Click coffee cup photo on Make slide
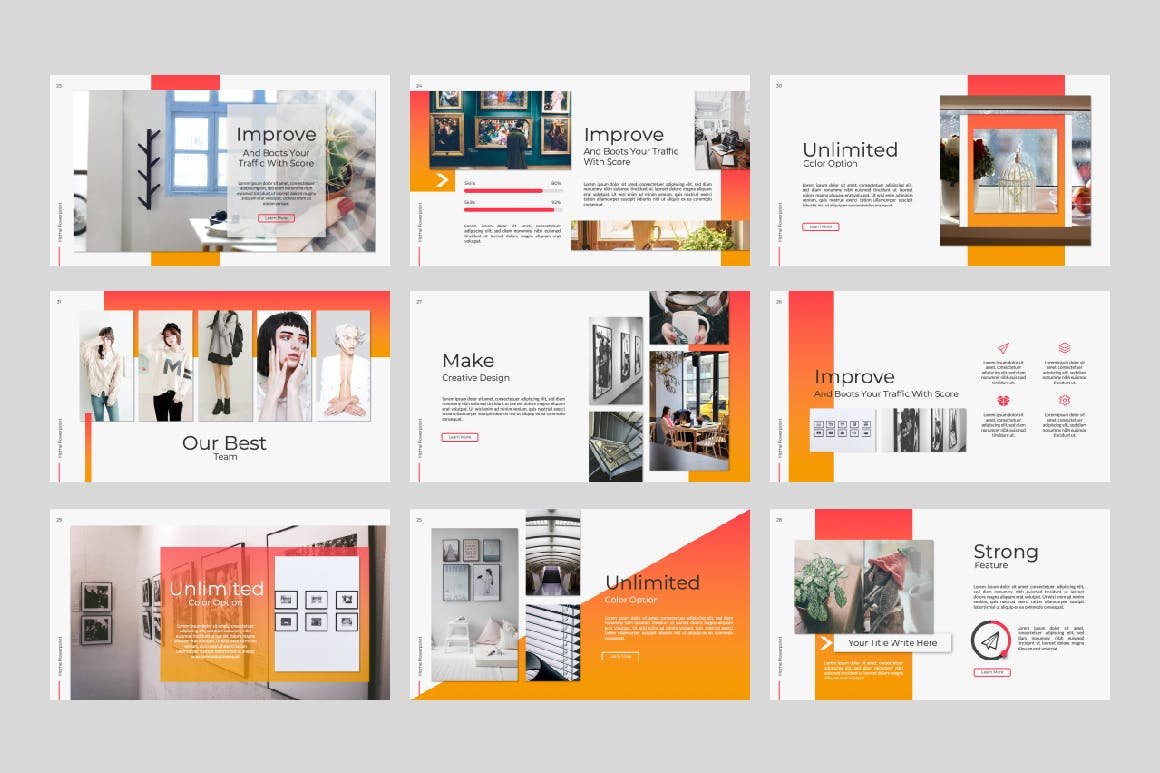Viewport: 1160px width, 773px height. 689,318
